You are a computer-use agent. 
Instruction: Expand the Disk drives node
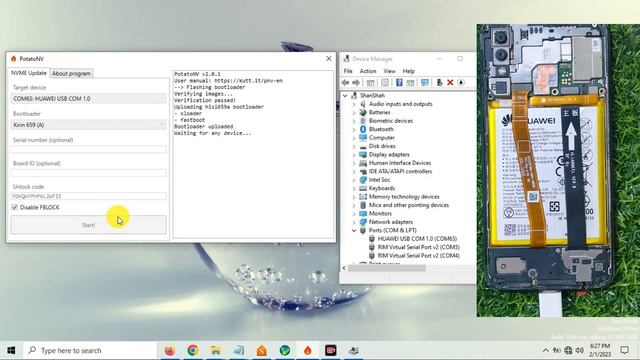pyautogui.click(x=354, y=146)
